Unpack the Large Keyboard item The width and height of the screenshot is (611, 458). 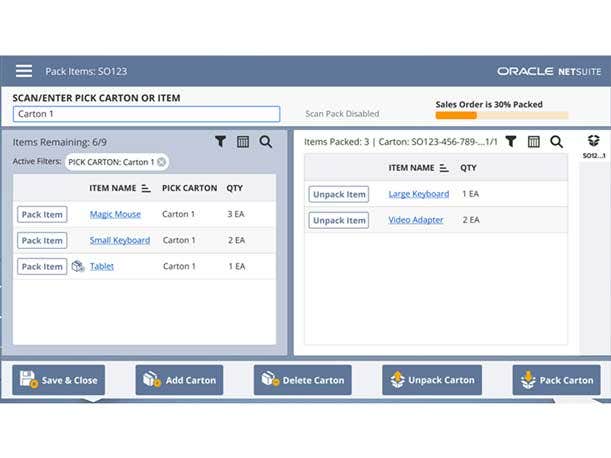tap(338, 194)
